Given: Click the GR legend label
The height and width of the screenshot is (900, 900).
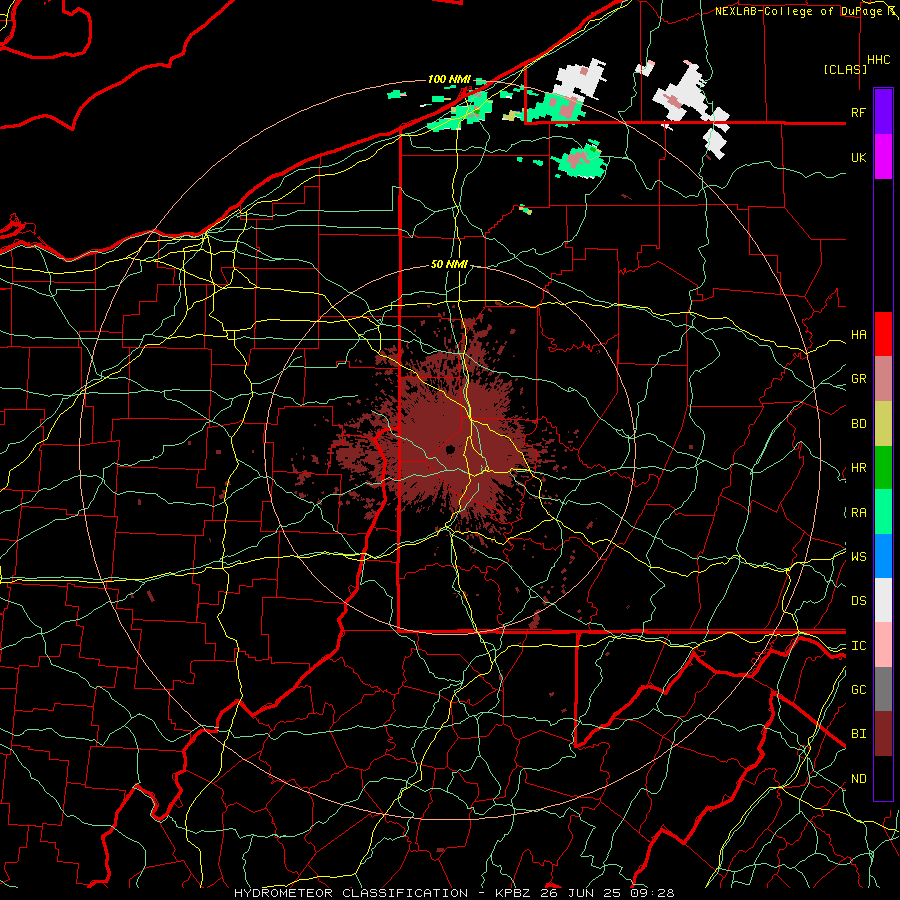Looking at the screenshot, I should coord(858,379).
